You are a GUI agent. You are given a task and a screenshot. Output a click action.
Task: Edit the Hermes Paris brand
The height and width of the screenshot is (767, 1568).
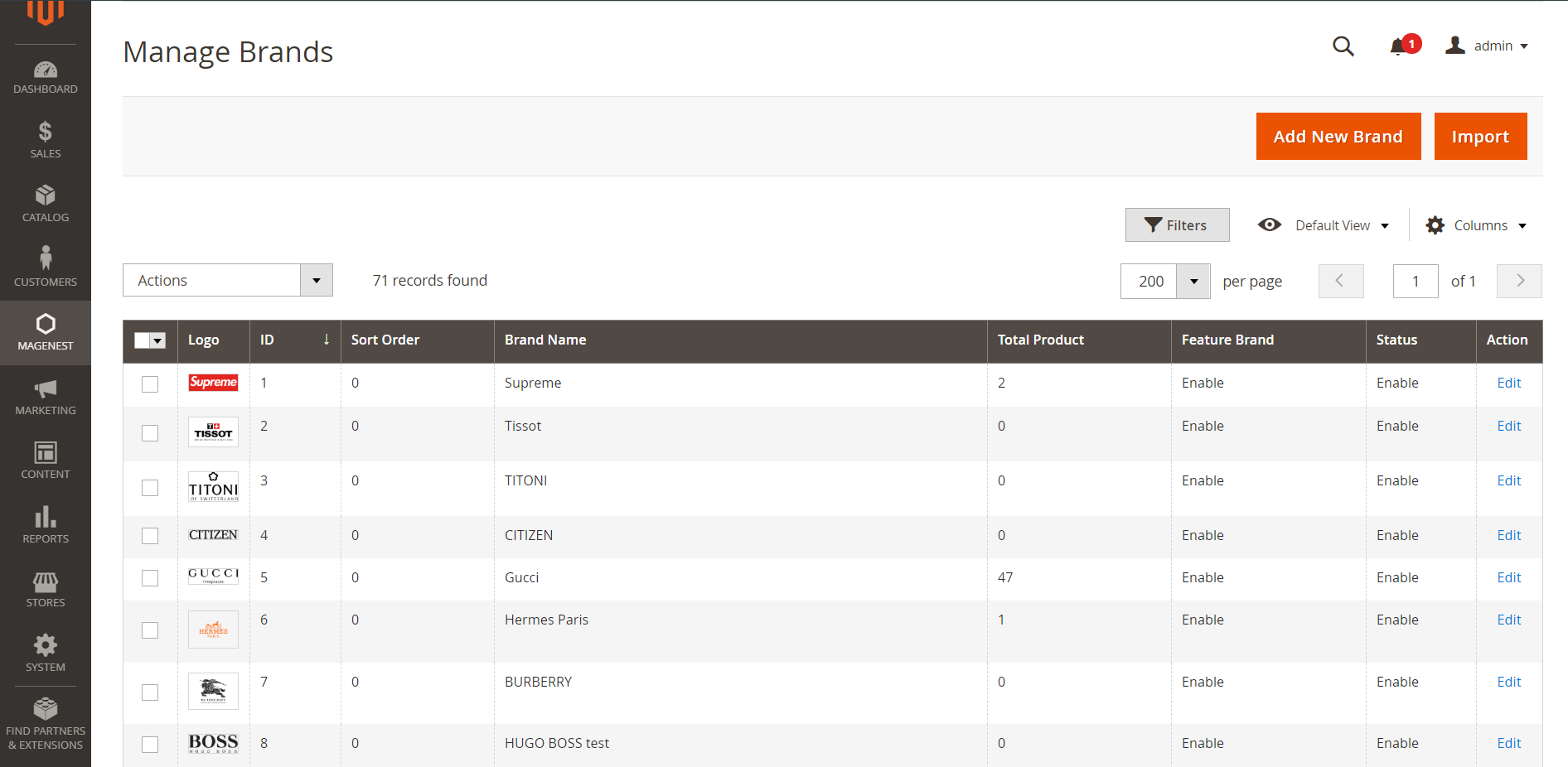(1508, 620)
